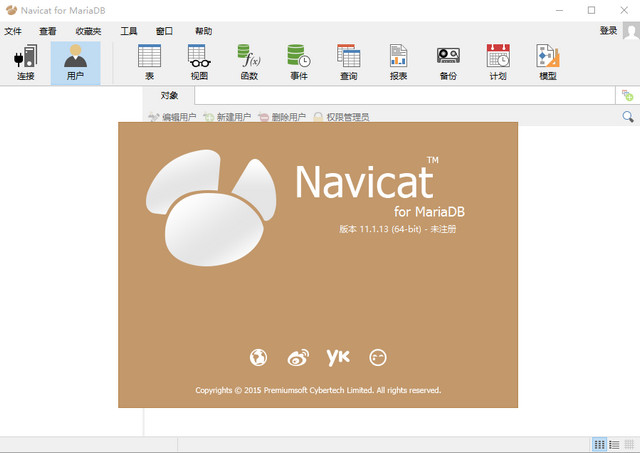The height and width of the screenshot is (453, 640).
Task: Click the user avatar icon beside 登录
Action: point(631,31)
